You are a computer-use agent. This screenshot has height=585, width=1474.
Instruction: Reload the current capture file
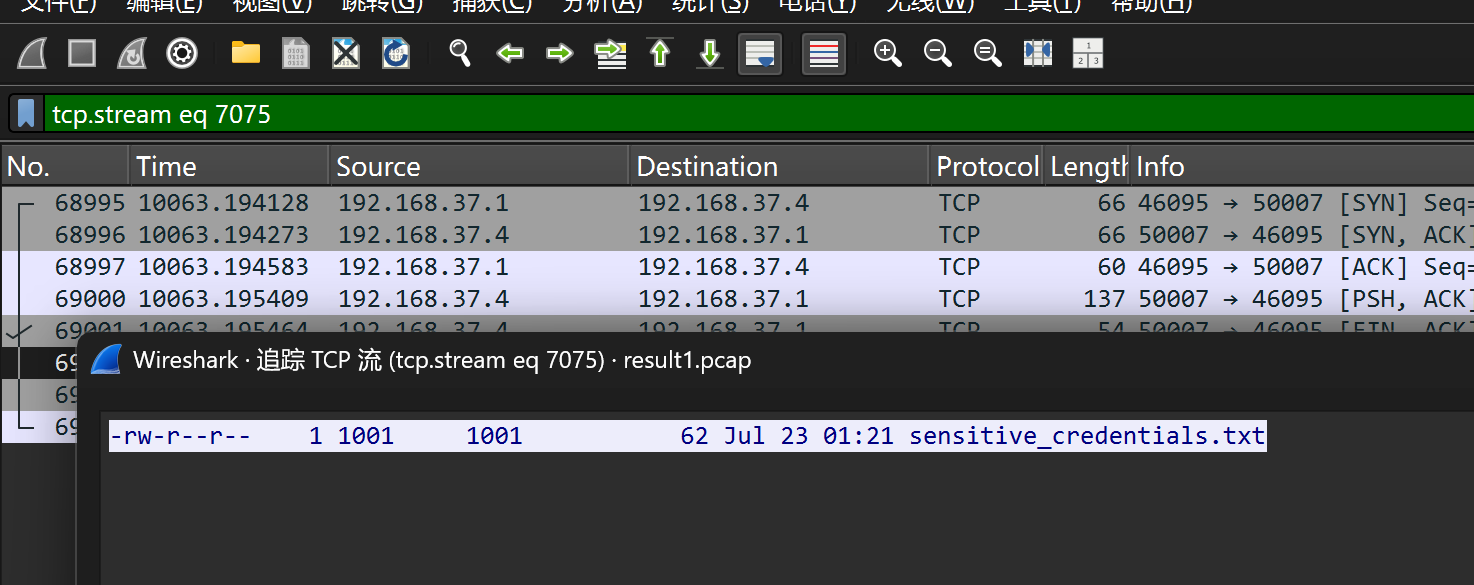click(x=396, y=53)
